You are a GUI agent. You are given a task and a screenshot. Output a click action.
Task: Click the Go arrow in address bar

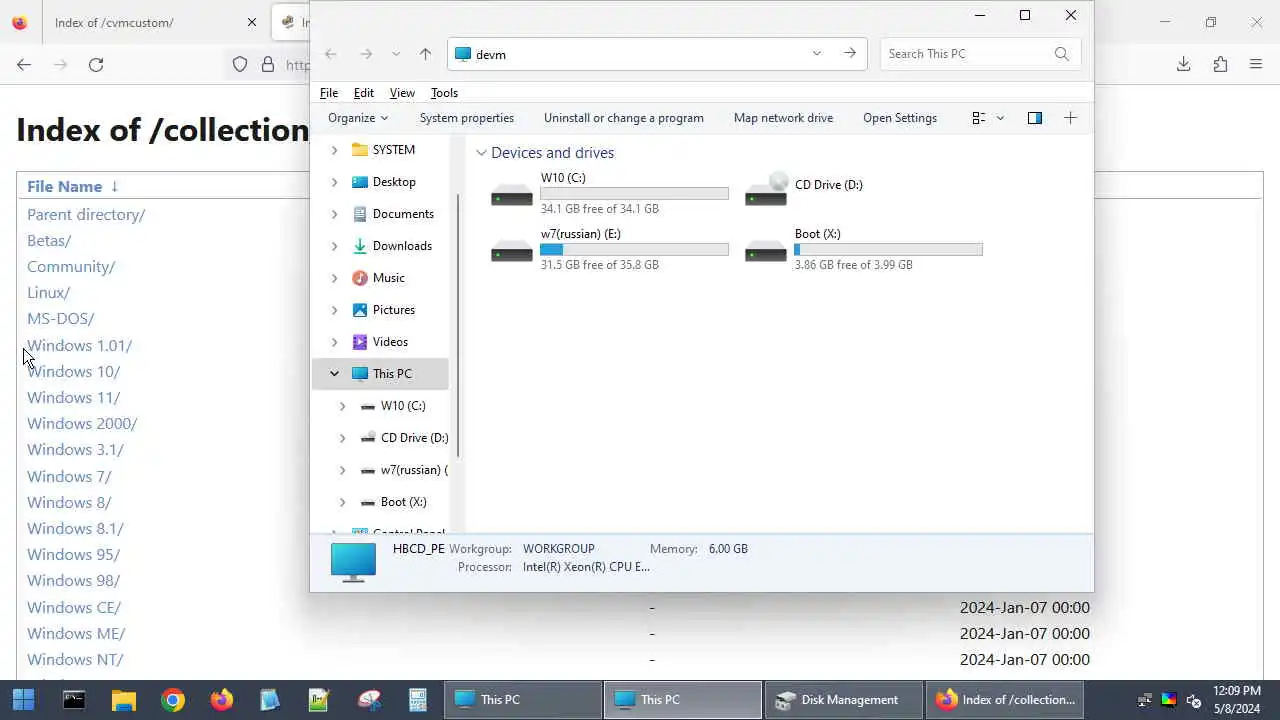click(x=850, y=53)
